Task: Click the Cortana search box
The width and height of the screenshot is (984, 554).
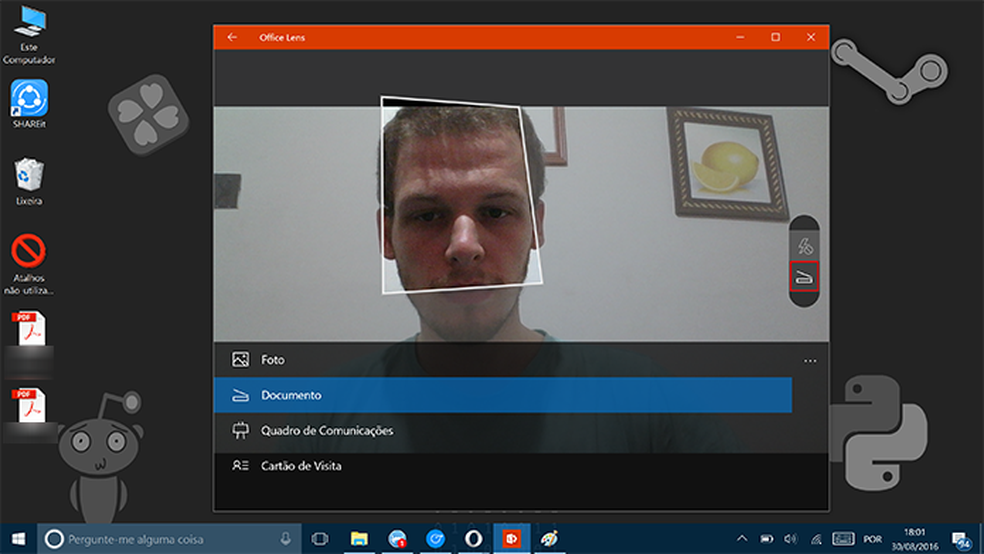Action: [169, 539]
